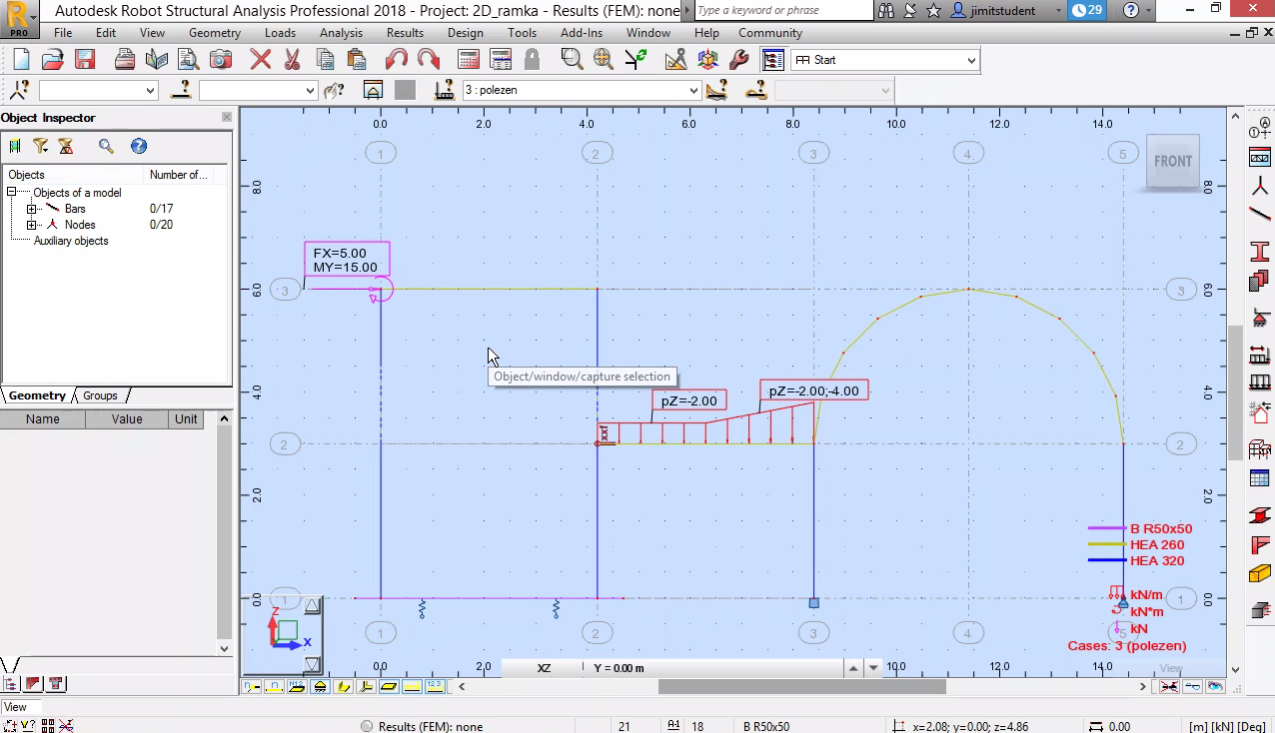Undo the last action with the red arrow
The image size is (1275, 733).
(x=397, y=59)
